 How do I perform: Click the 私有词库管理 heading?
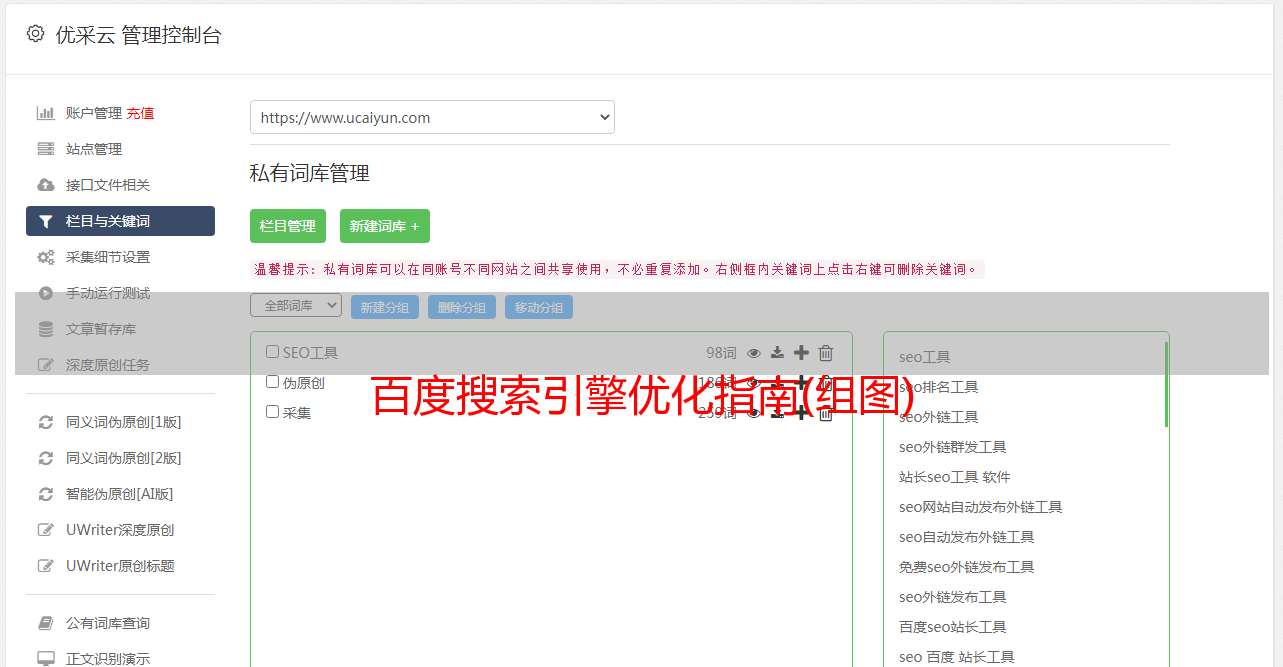click(x=310, y=173)
